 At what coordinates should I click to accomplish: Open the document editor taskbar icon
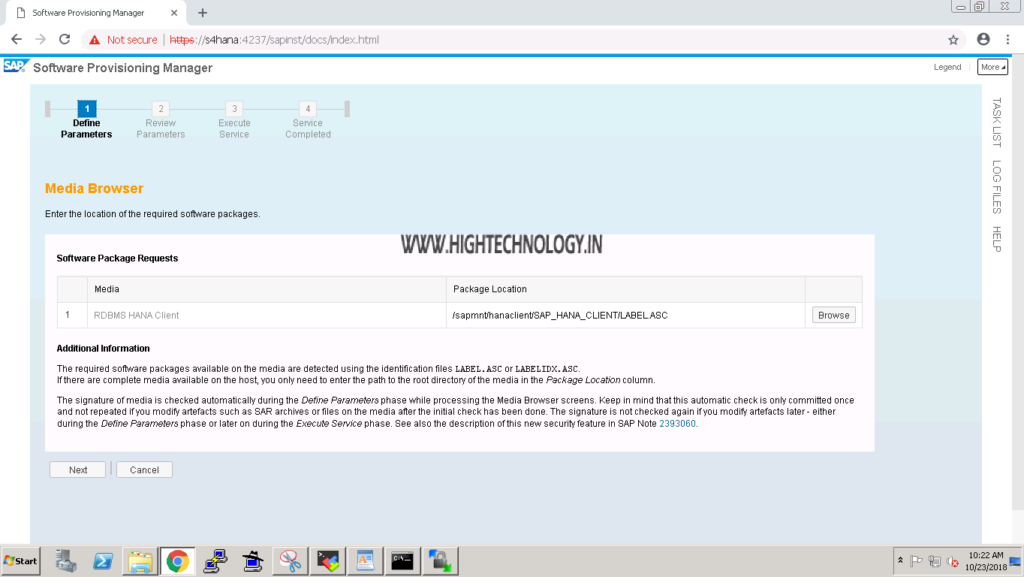click(365, 561)
